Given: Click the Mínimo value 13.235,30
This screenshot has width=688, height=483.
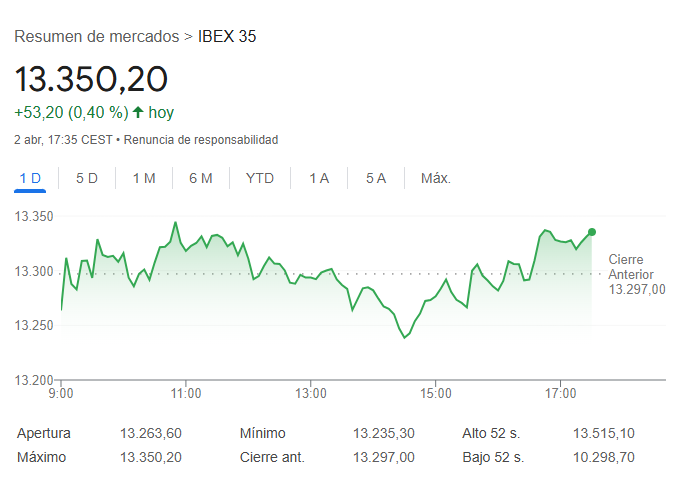Looking at the screenshot, I should pyautogui.click(x=384, y=434).
